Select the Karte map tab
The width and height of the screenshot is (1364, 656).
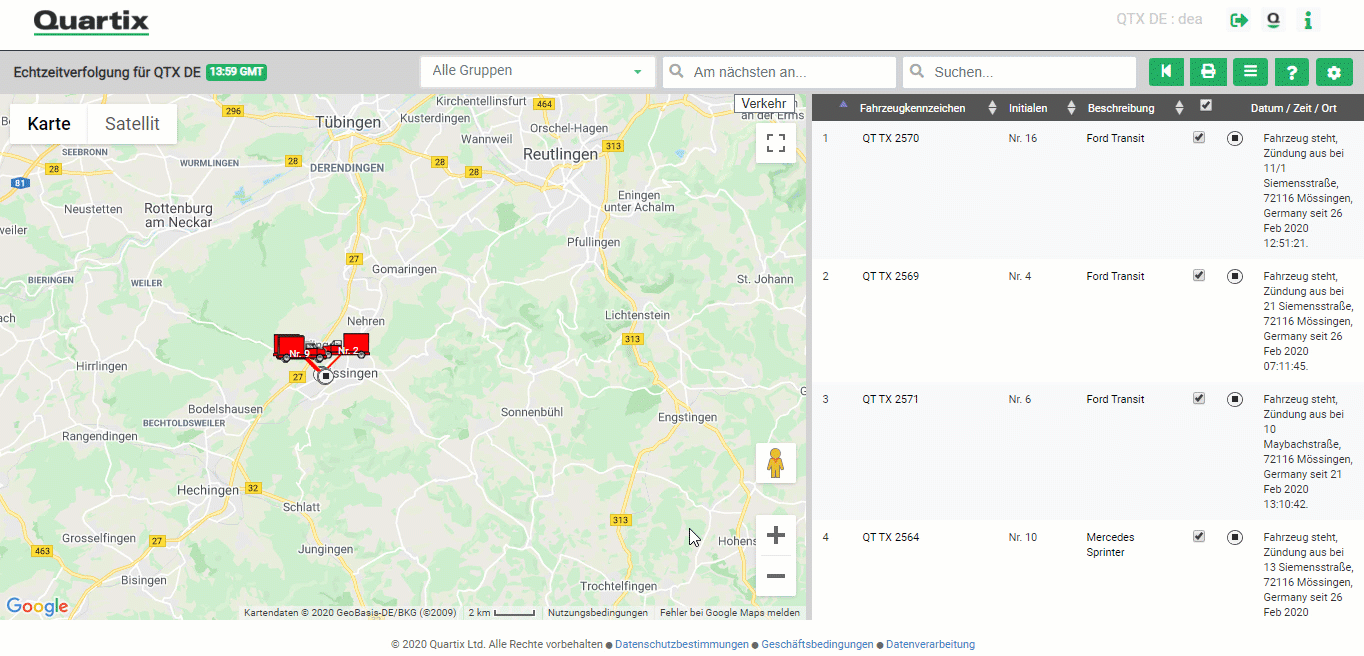(49, 123)
